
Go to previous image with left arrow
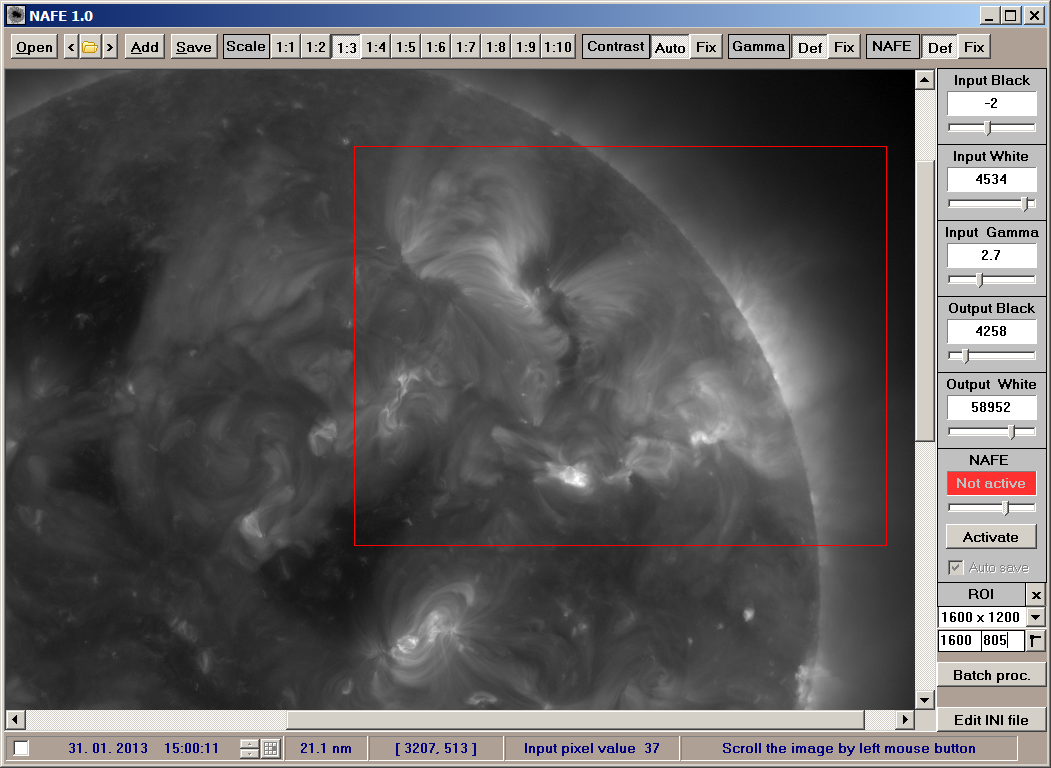click(x=71, y=47)
